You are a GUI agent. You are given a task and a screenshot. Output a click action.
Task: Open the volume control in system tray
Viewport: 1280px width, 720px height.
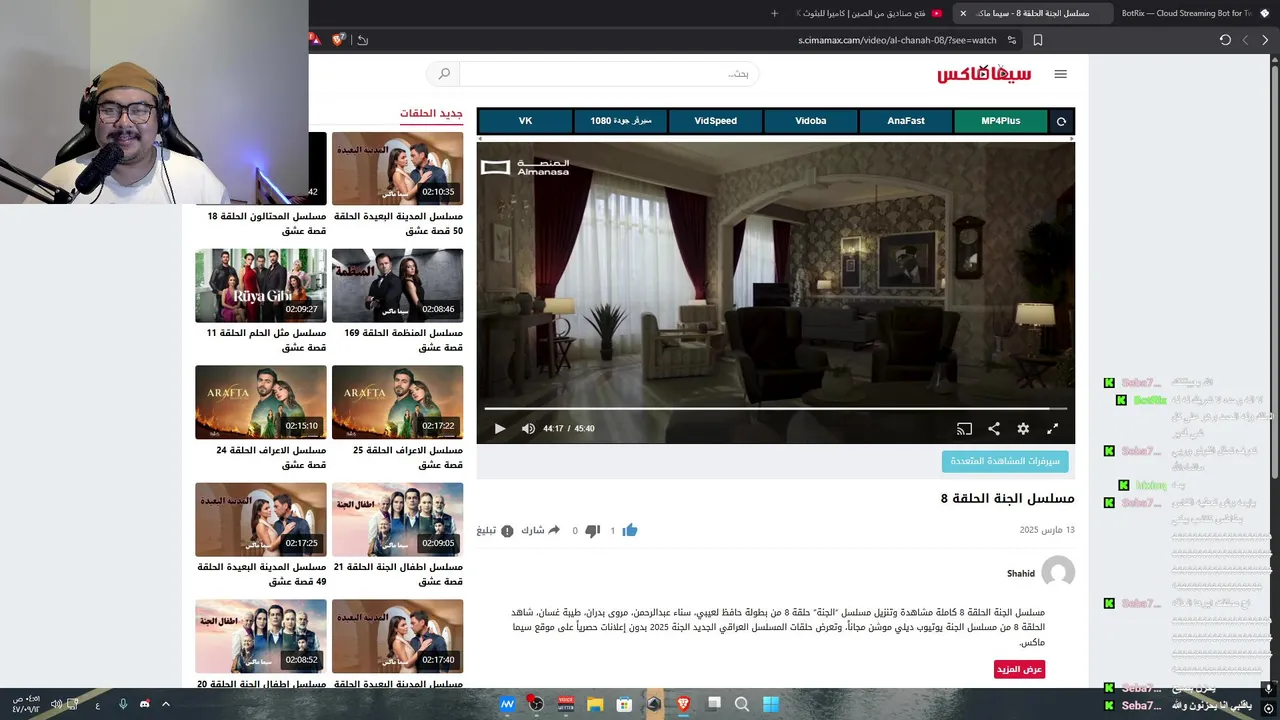(x=56, y=704)
